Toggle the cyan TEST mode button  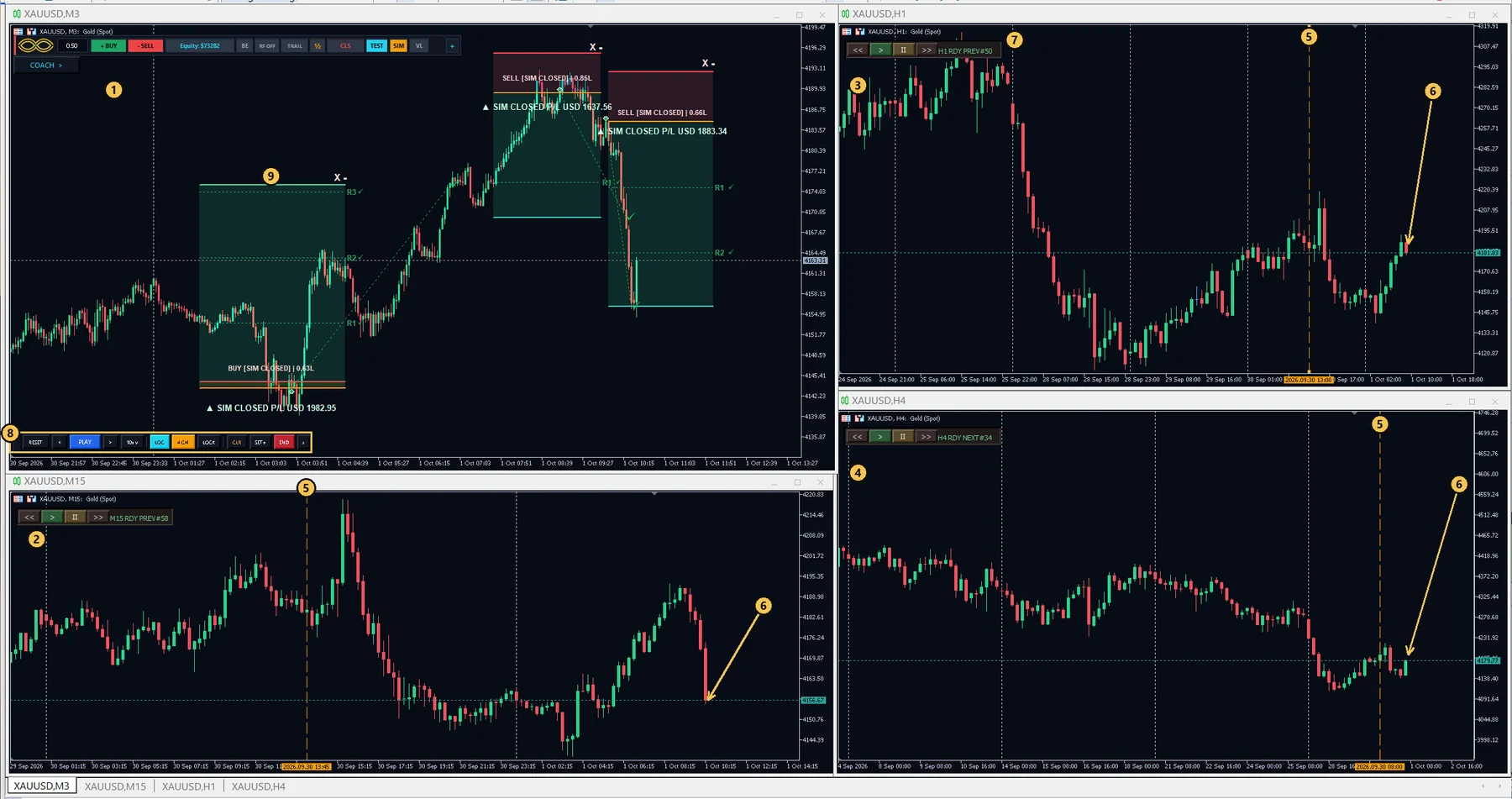(x=376, y=45)
